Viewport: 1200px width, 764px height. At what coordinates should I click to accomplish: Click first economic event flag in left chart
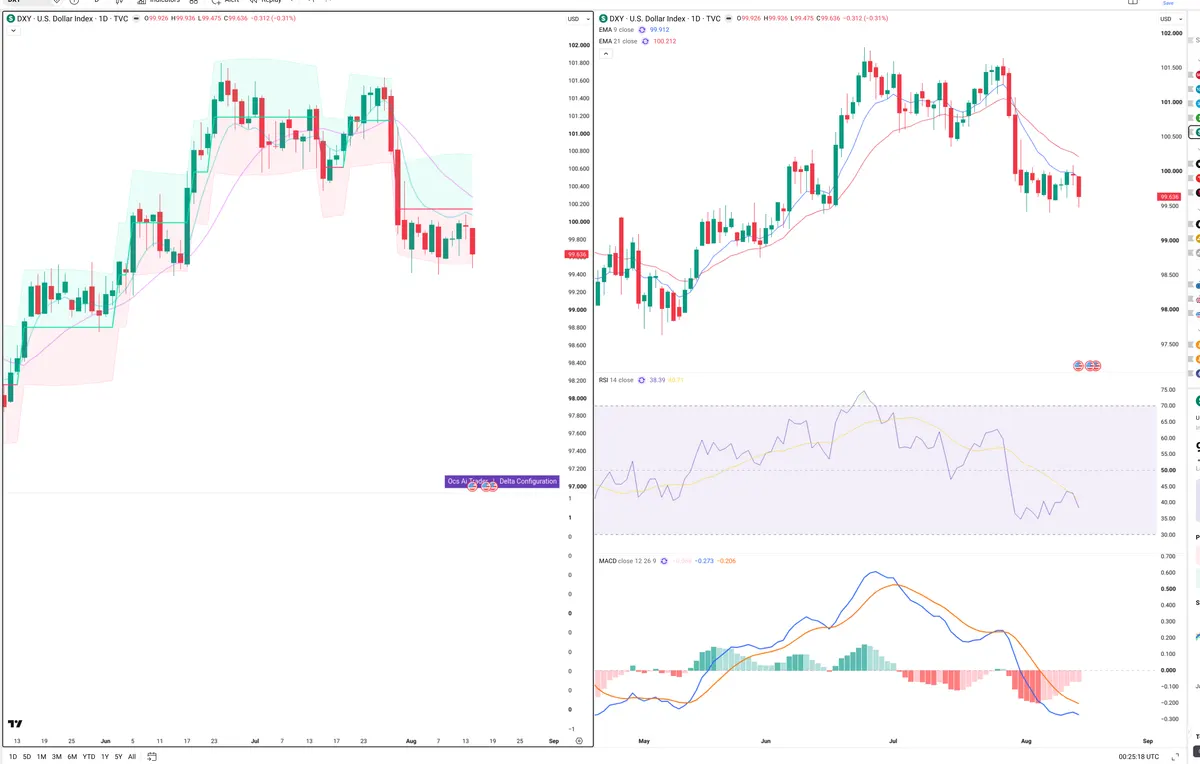point(472,485)
